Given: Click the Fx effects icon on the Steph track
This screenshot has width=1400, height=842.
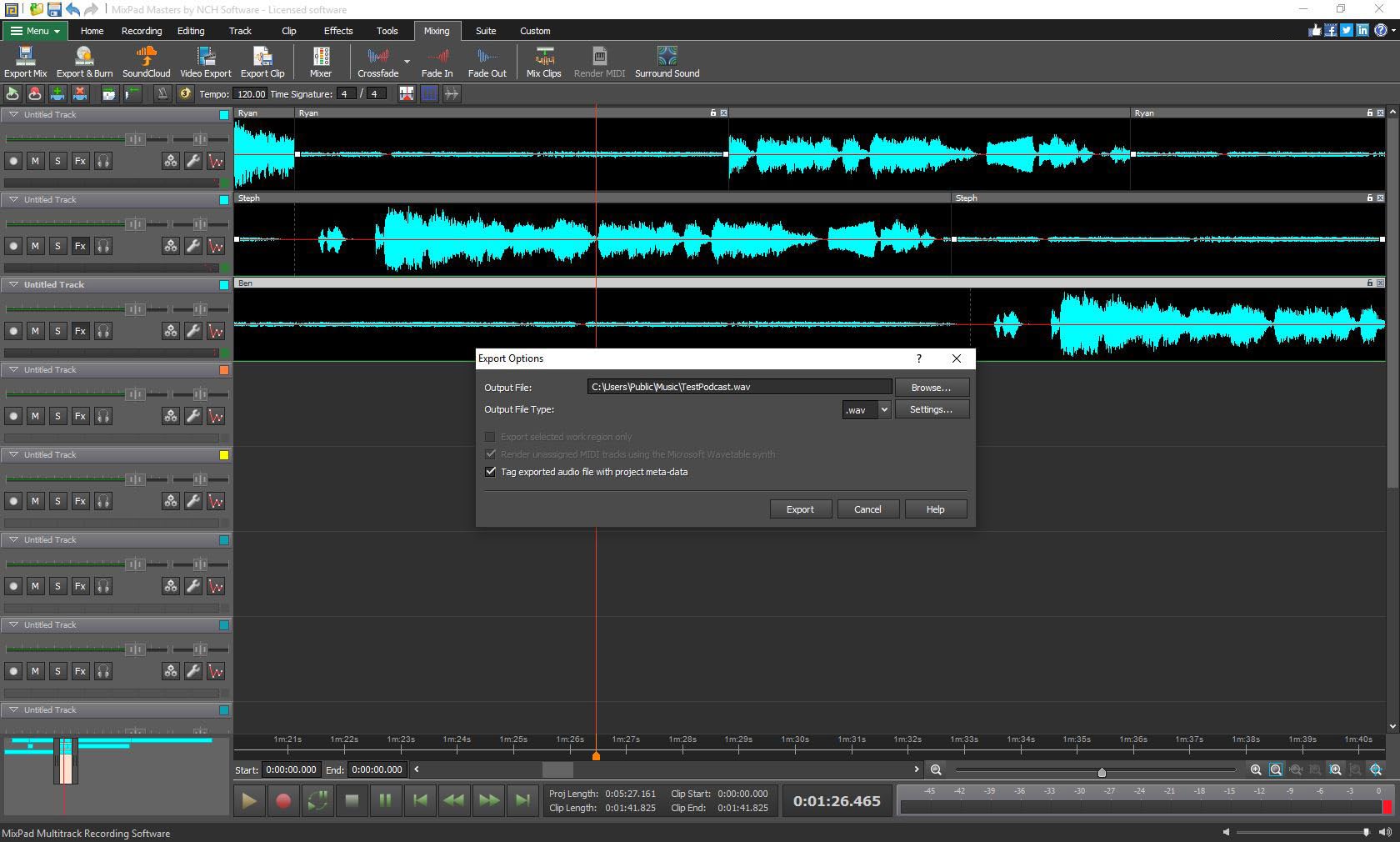Looking at the screenshot, I should pos(80,246).
